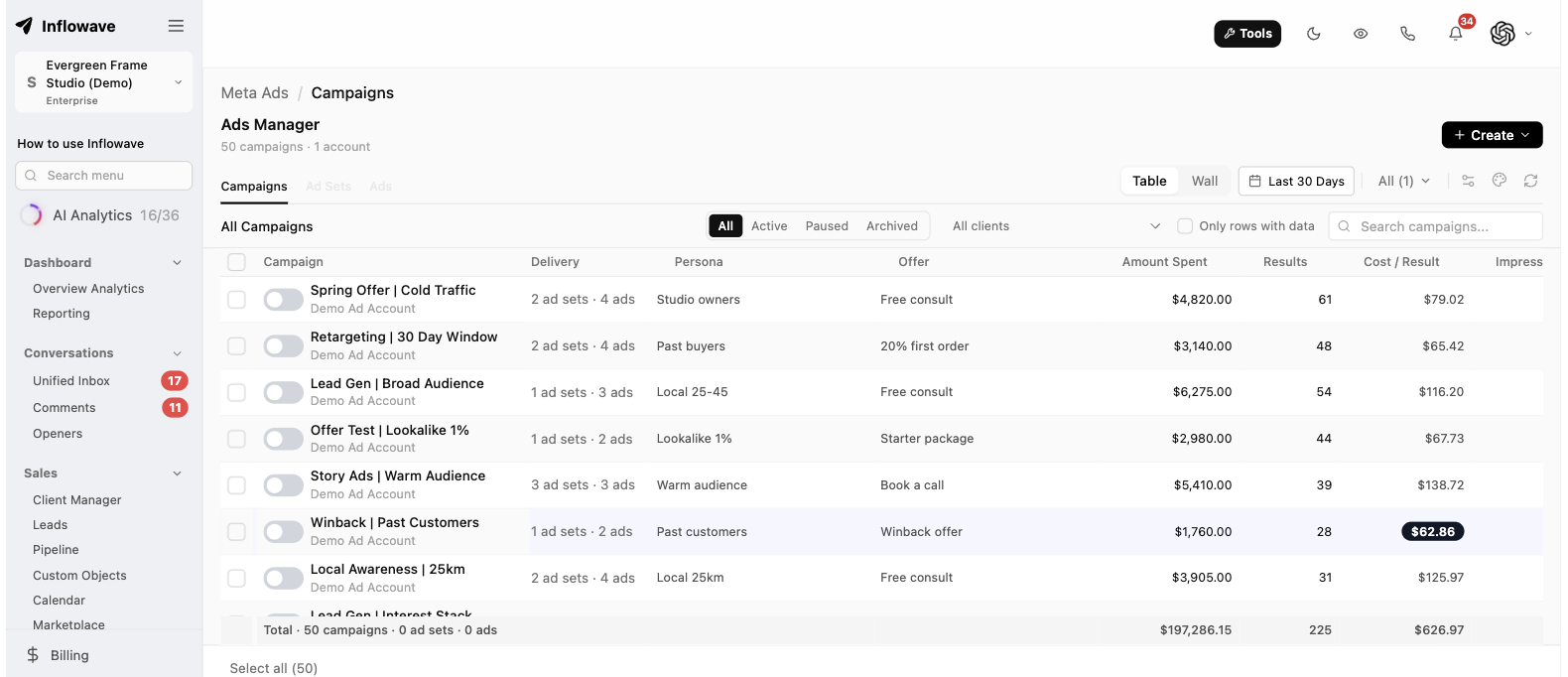Sort by Cost / Result column header

click(x=1401, y=262)
